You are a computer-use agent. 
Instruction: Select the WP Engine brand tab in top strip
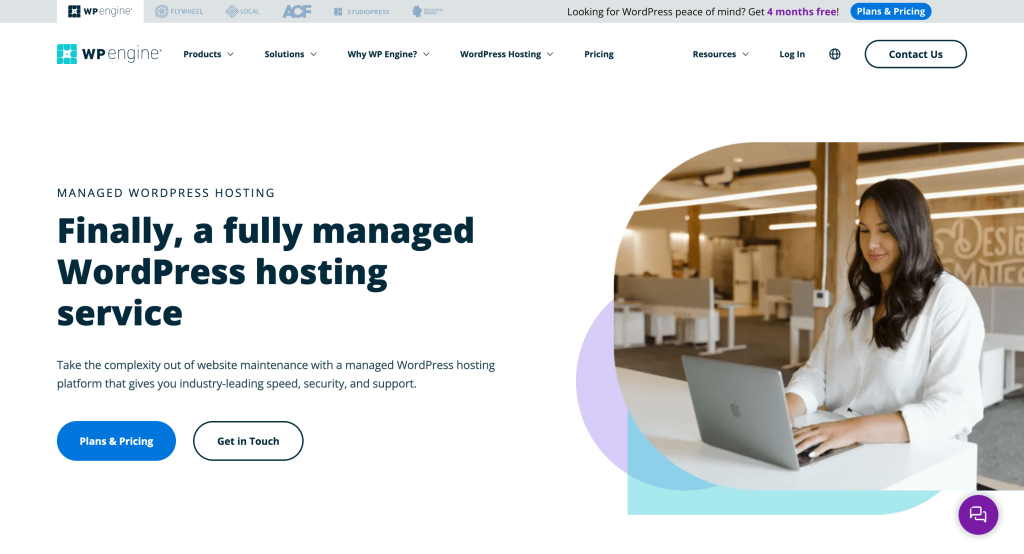pos(100,11)
